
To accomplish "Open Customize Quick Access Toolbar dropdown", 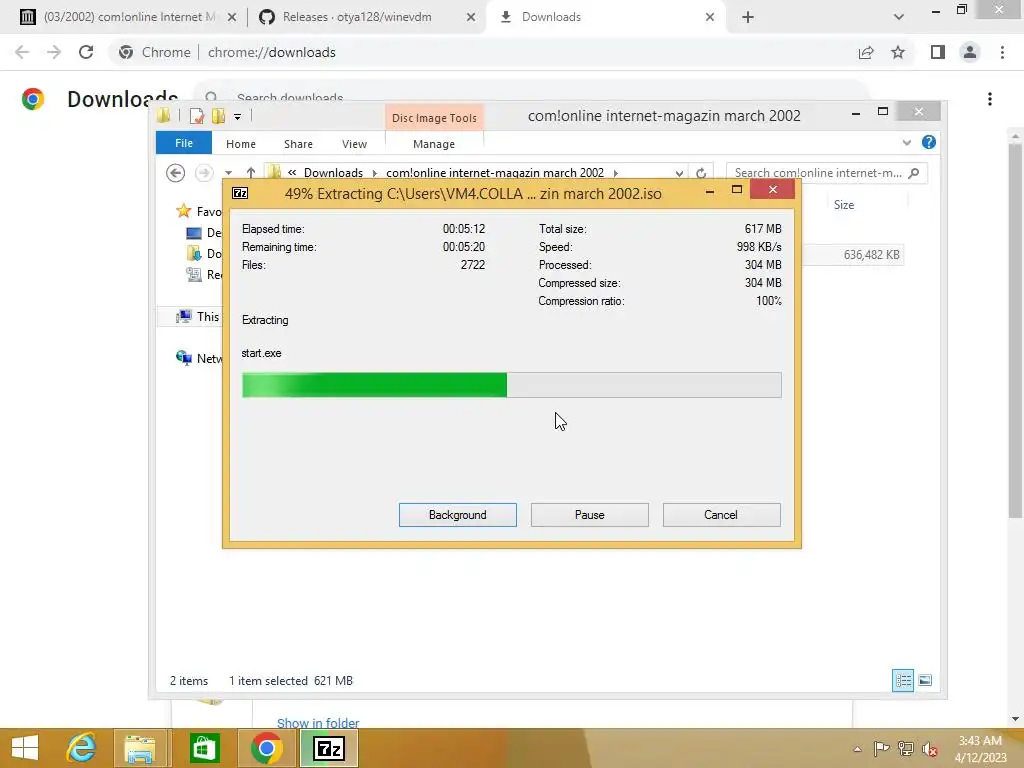I will pyautogui.click(x=238, y=117).
